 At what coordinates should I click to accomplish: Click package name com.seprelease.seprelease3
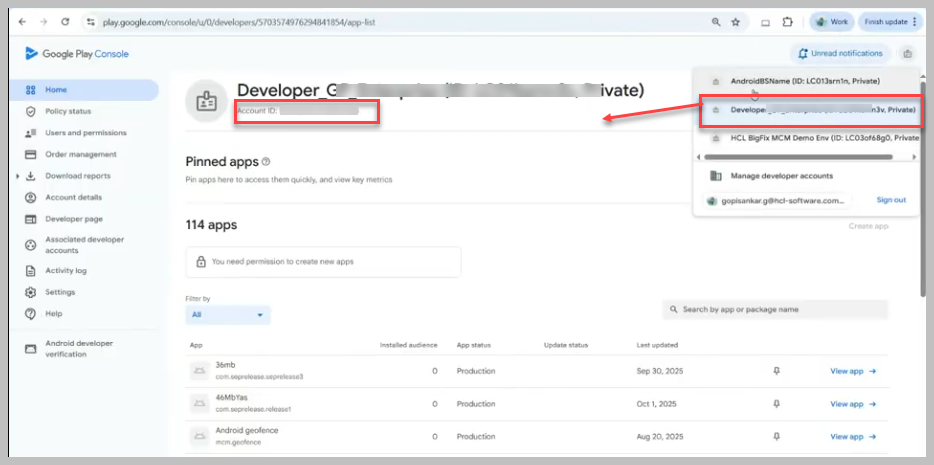coord(259,376)
